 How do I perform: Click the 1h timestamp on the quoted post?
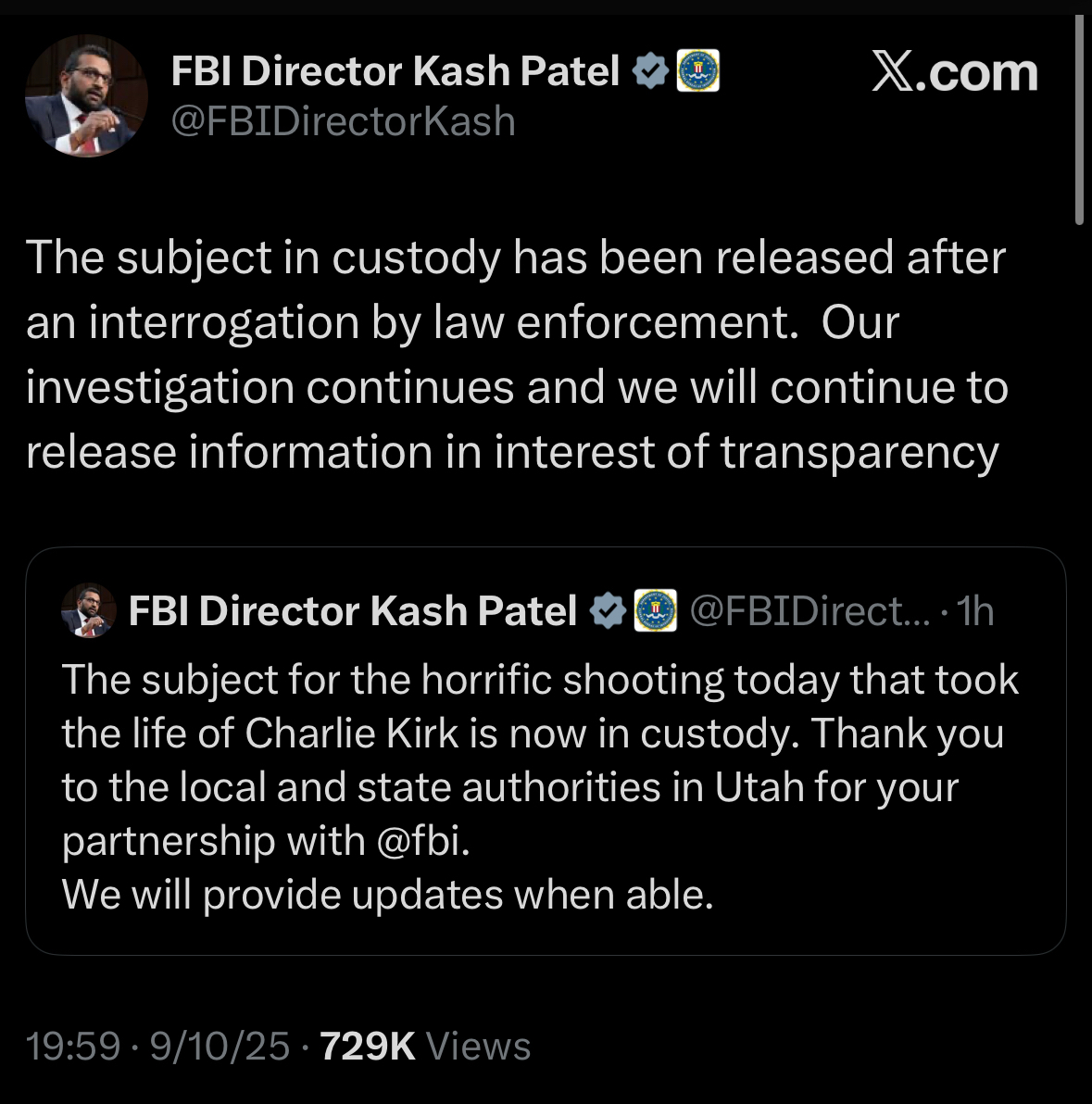(x=975, y=611)
